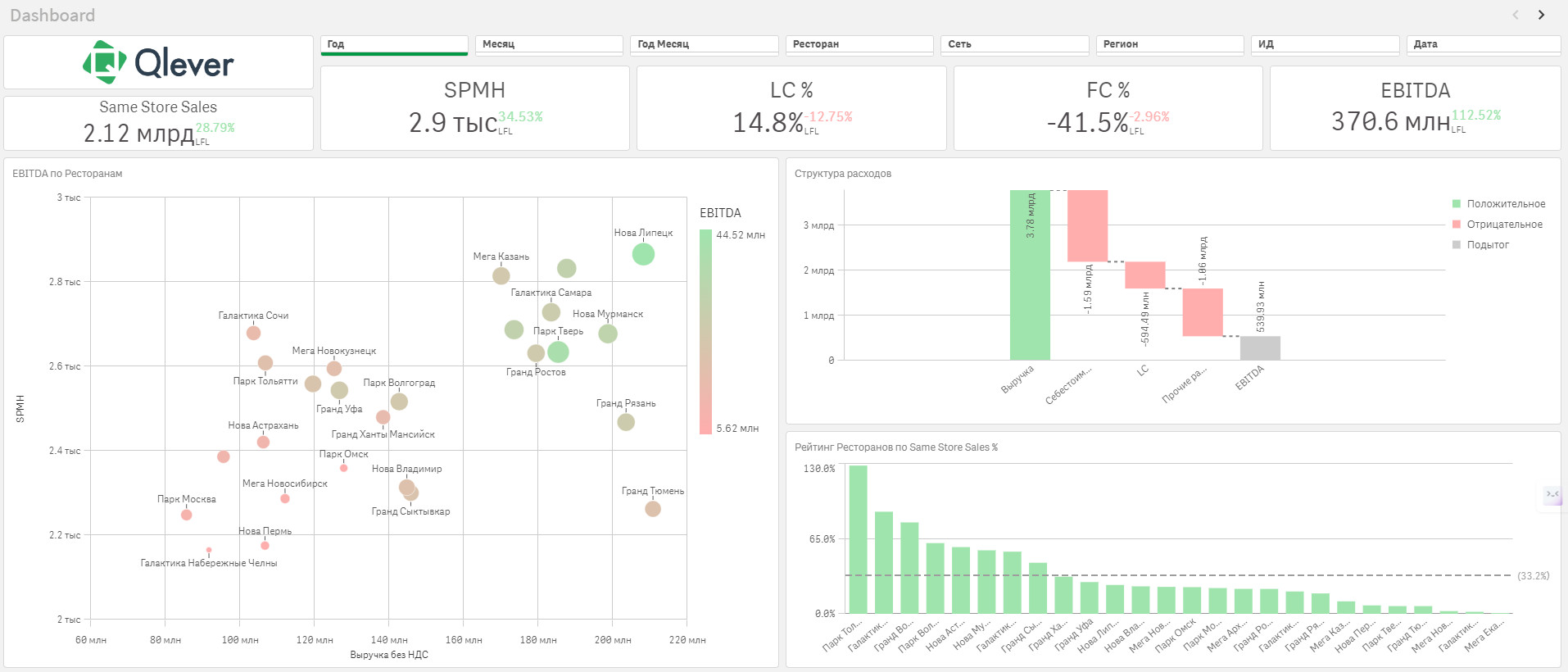Open the Регион filter
The image size is (1568, 672).
coord(1170,45)
